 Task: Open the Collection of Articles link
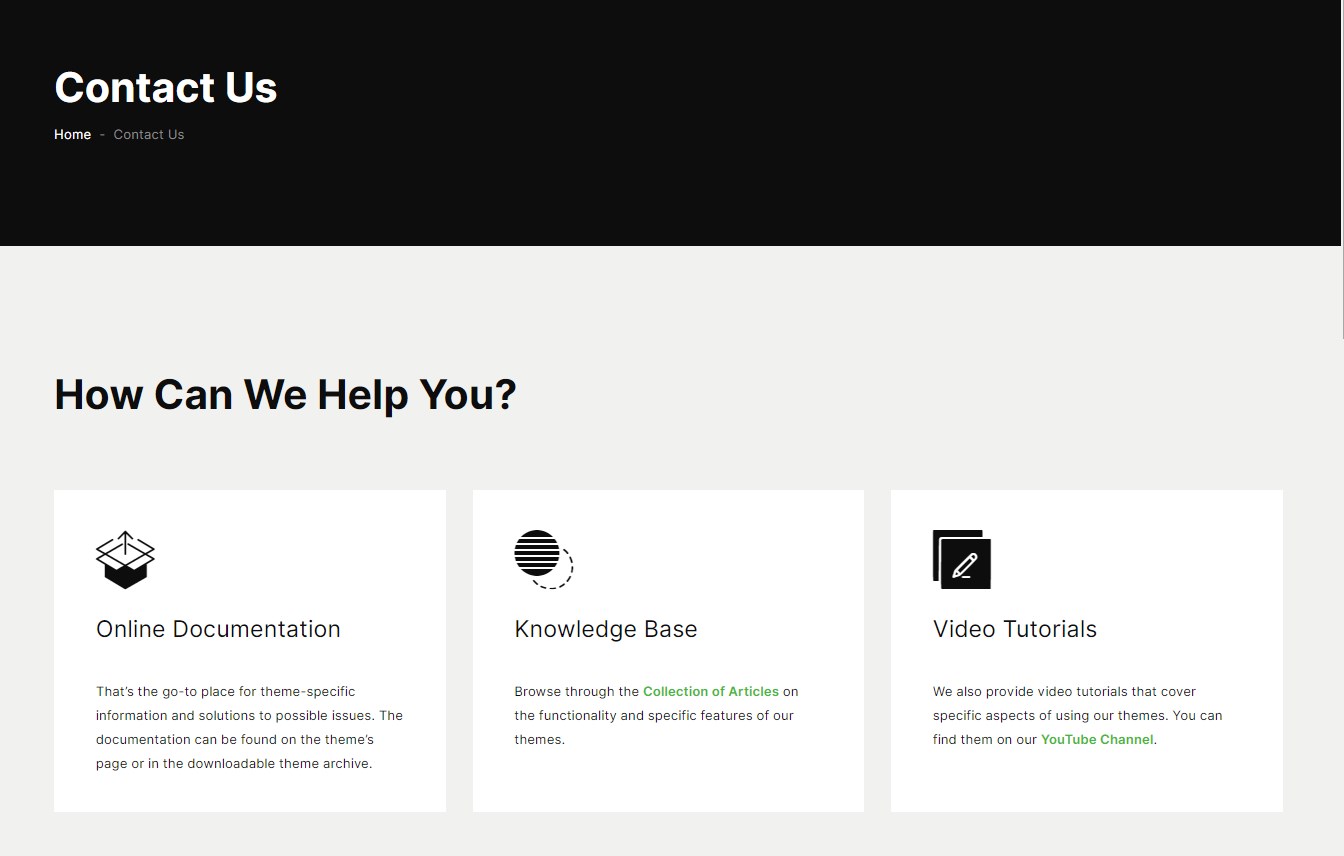(710, 691)
